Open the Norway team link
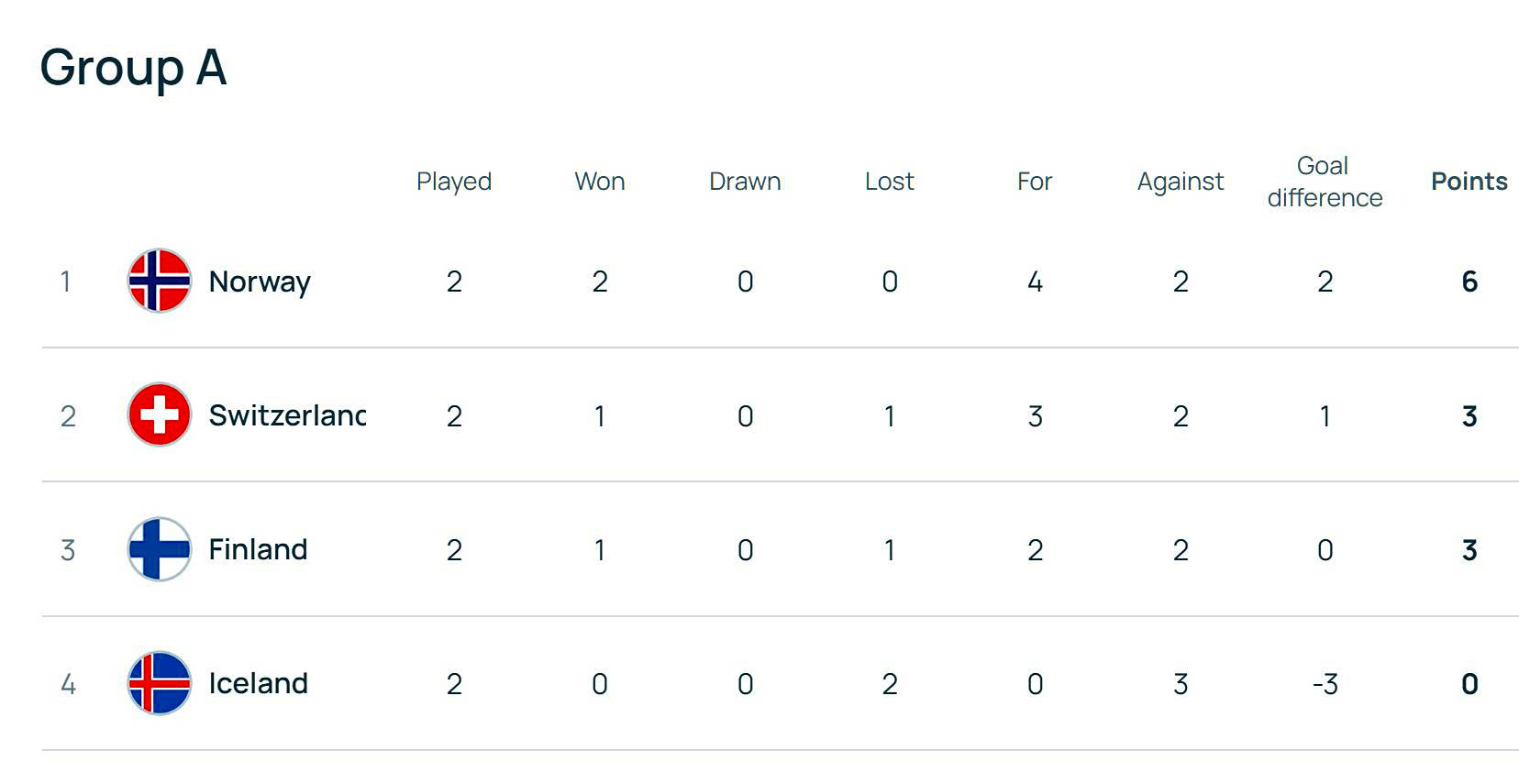The image size is (1519, 784). (260, 282)
